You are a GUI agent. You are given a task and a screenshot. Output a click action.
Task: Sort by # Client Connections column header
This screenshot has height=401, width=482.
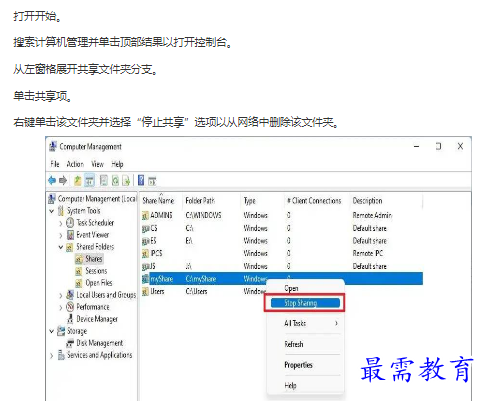pyautogui.click(x=314, y=201)
